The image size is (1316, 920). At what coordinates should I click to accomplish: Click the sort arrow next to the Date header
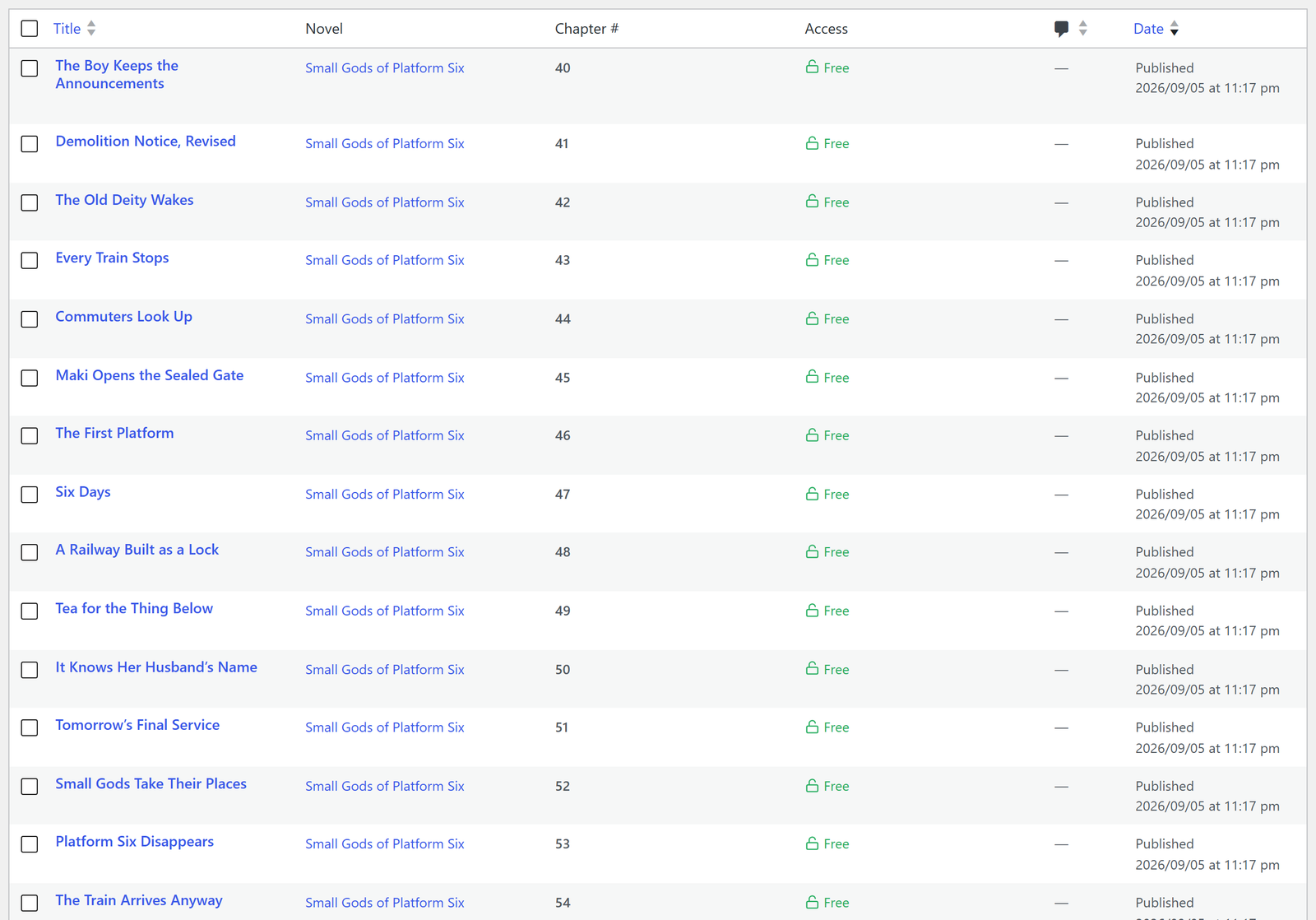pos(1174,28)
